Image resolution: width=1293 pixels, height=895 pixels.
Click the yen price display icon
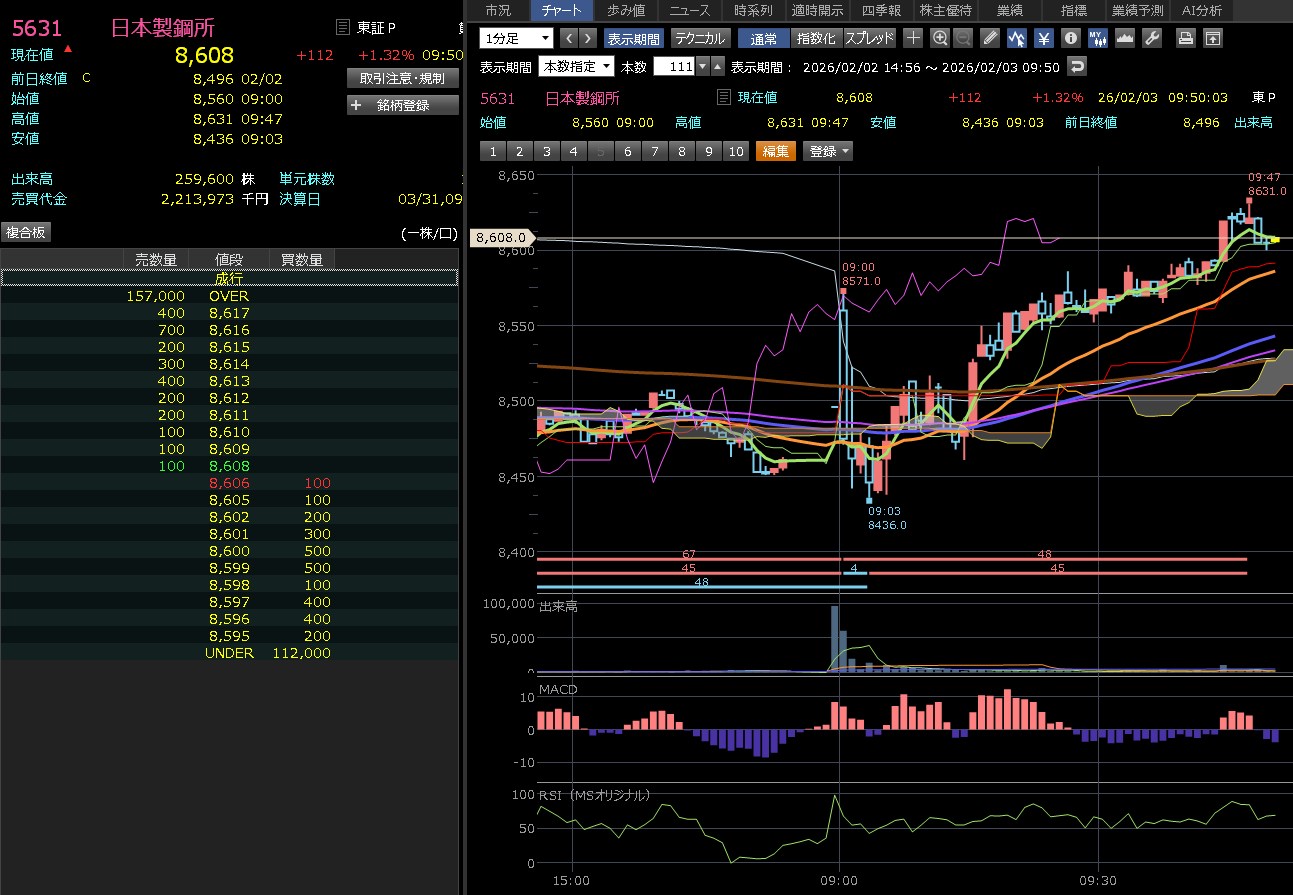point(1043,39)
